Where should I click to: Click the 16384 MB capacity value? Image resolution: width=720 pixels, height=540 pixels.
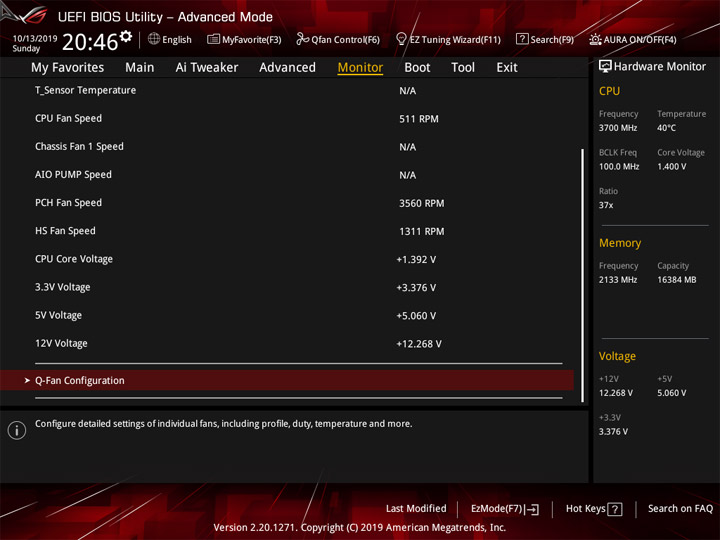tap(677, 280)
